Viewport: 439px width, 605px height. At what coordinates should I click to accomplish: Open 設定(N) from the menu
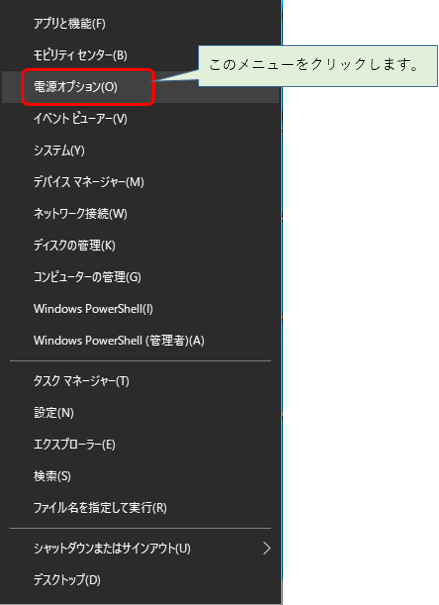click(140, 413)
